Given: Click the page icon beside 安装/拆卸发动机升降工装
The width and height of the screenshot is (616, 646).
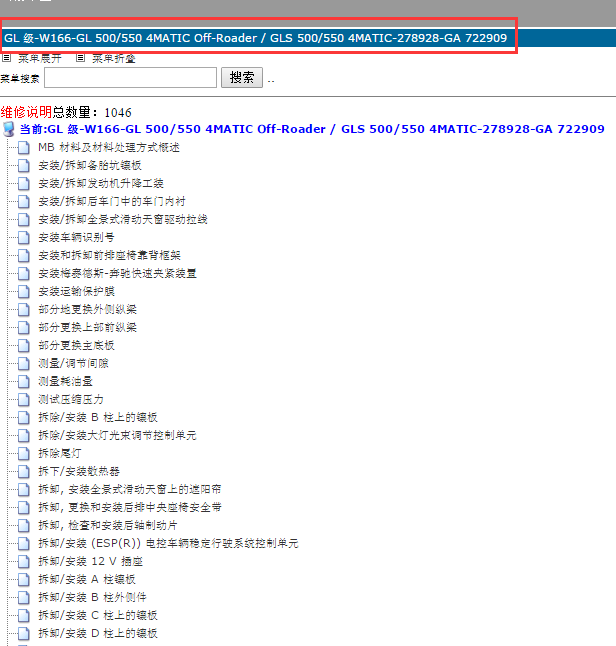Looking at the screenshot, I should pyautogui.click(x=24, y=183).
